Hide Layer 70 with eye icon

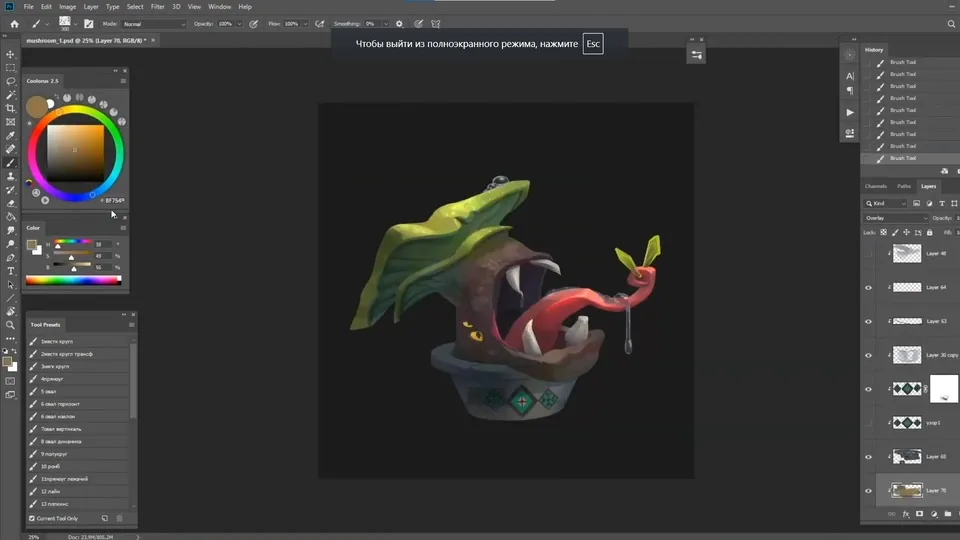tap(868, 490)
